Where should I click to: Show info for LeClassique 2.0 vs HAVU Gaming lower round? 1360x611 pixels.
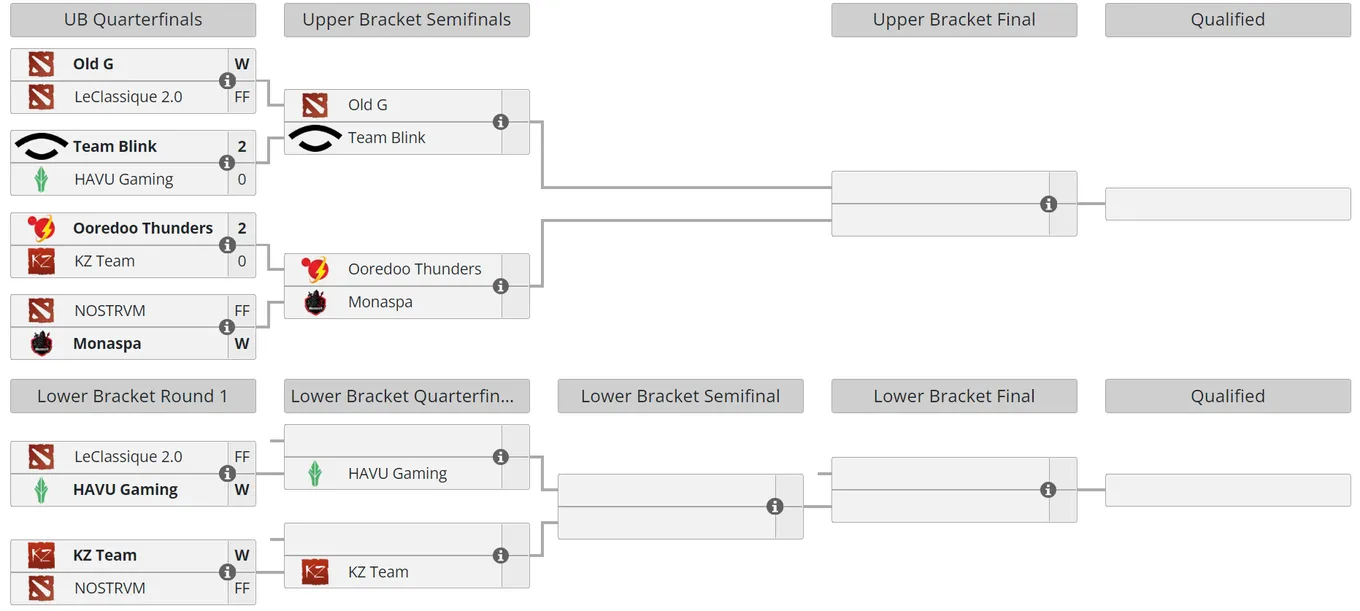[227, 474]
